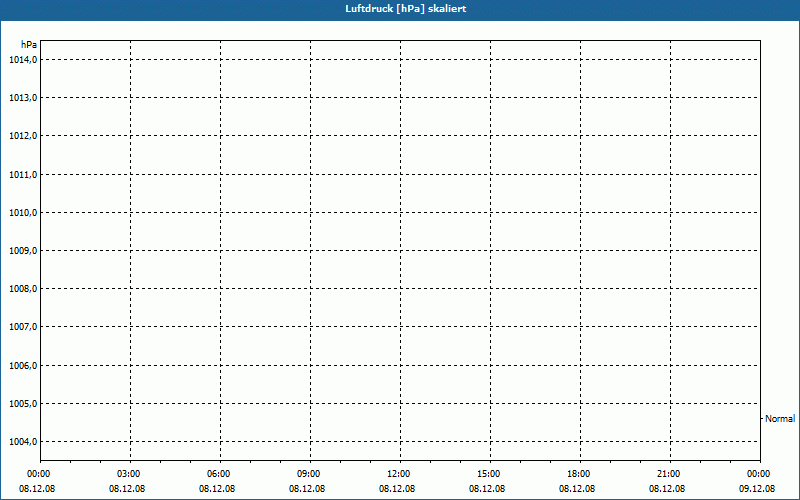This screenshot has width=800, height=500.
Task: Click the 1014,0 pressure axis label
Action: coord(22,60)
